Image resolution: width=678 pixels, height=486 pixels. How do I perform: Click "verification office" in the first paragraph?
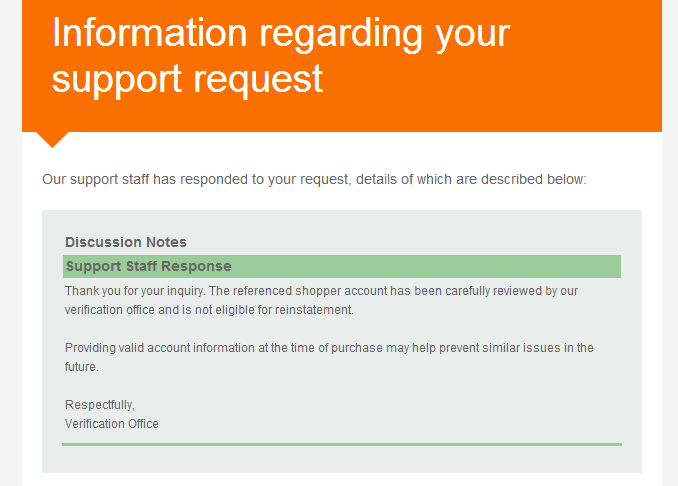[x=110, y=310]
